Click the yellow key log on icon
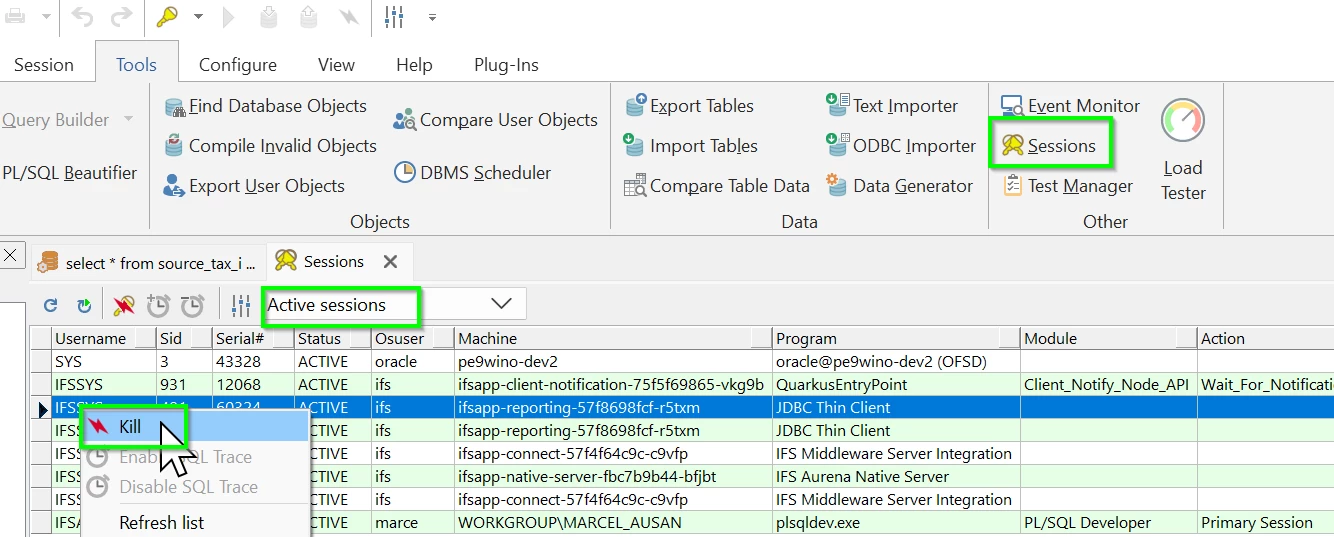 pyautogui.click(x=167, y=17)
